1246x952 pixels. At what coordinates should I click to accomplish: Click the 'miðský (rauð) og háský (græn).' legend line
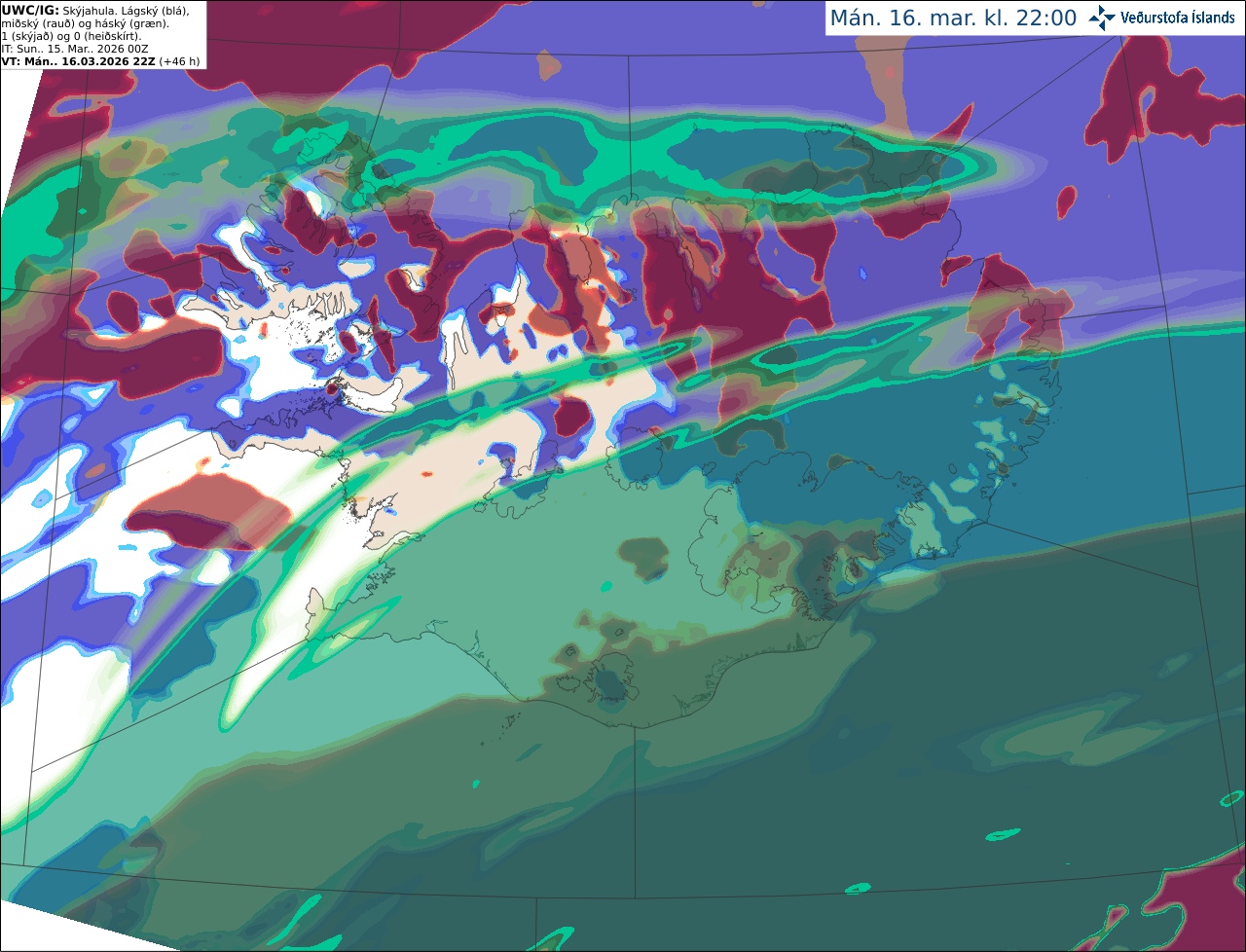tap(85, 23)
